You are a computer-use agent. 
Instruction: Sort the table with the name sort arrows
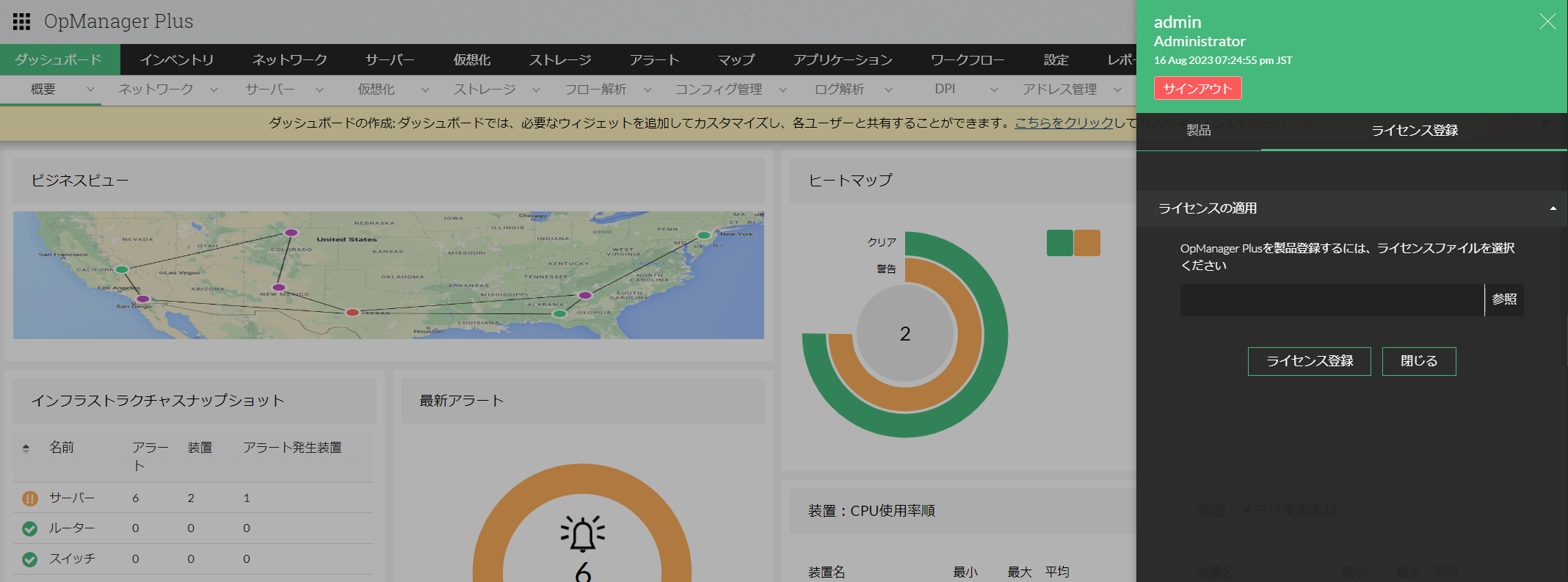26,448
